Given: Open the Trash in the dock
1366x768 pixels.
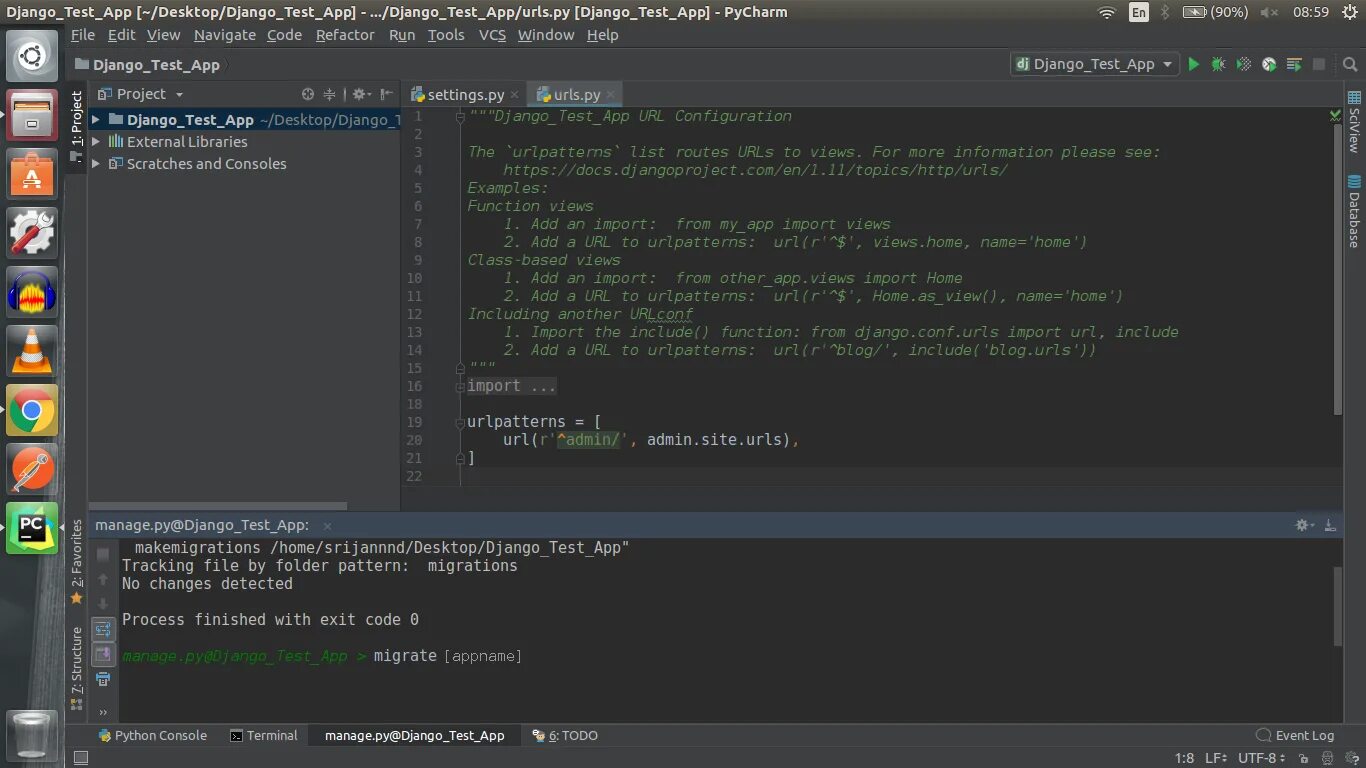Looking at the screenshot, I should 32,735.
